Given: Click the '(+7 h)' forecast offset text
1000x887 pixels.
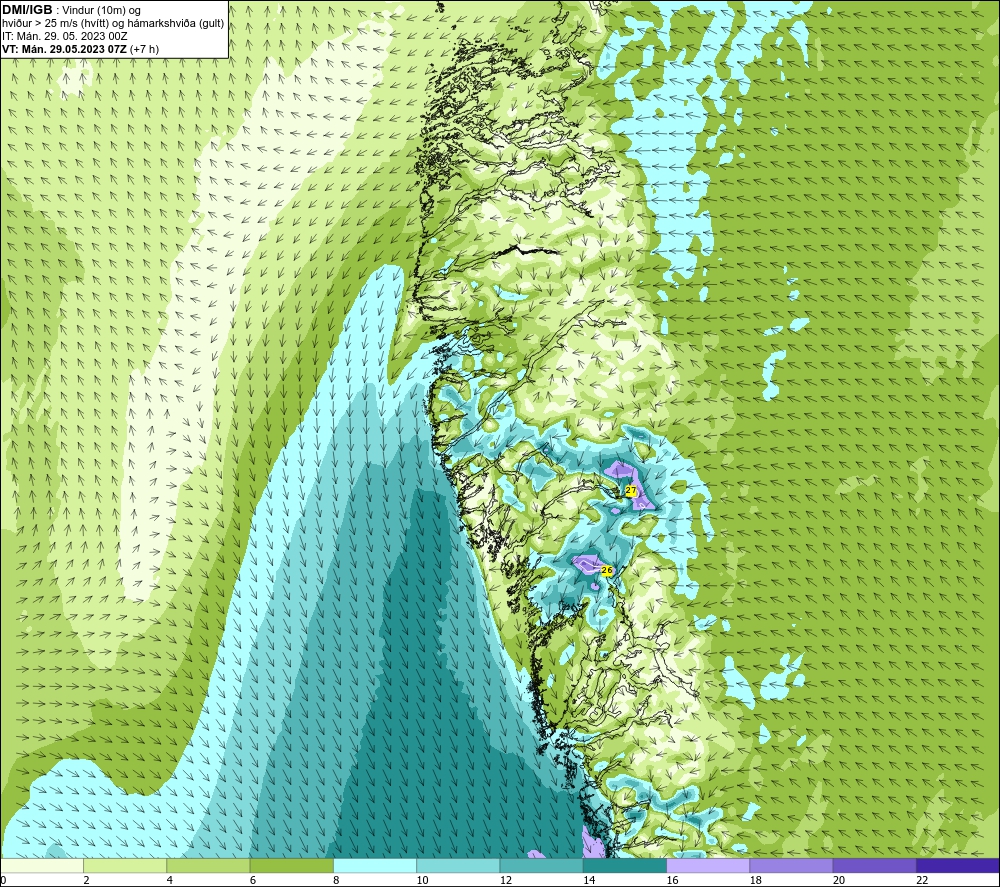Looking at the screenshot, I should point(144,49).
